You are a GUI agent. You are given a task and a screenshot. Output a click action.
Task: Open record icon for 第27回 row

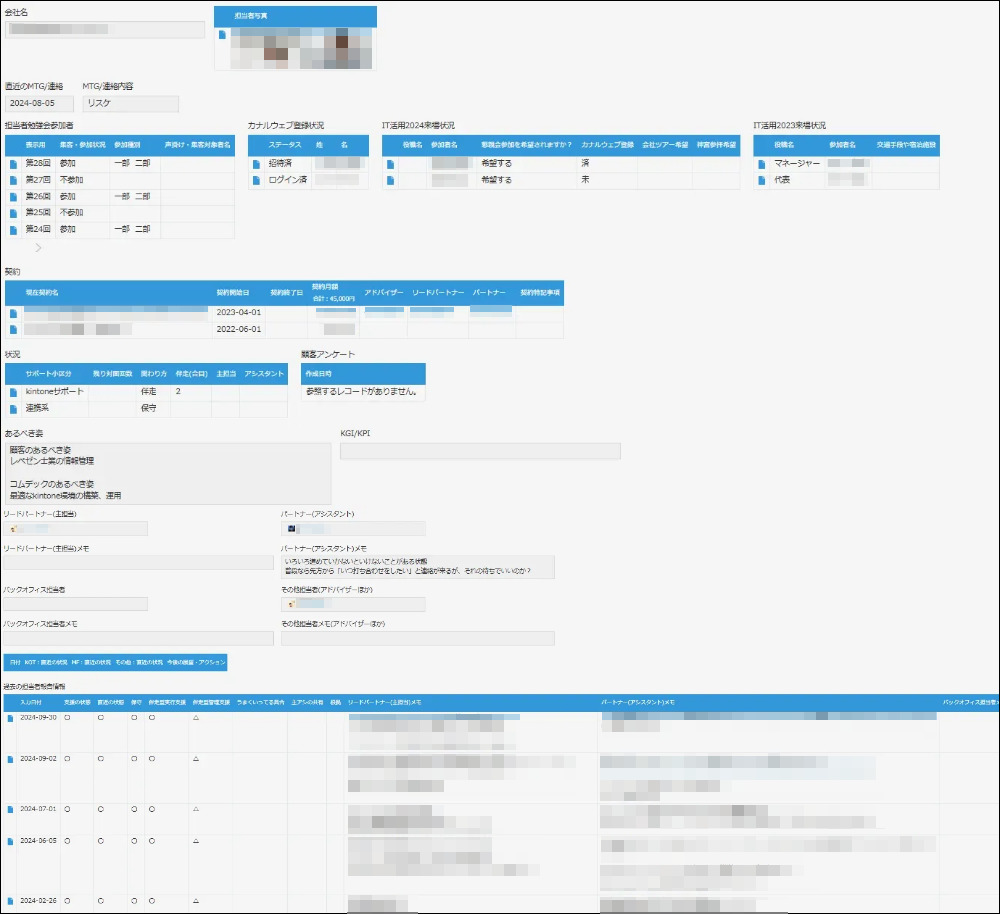13,181
